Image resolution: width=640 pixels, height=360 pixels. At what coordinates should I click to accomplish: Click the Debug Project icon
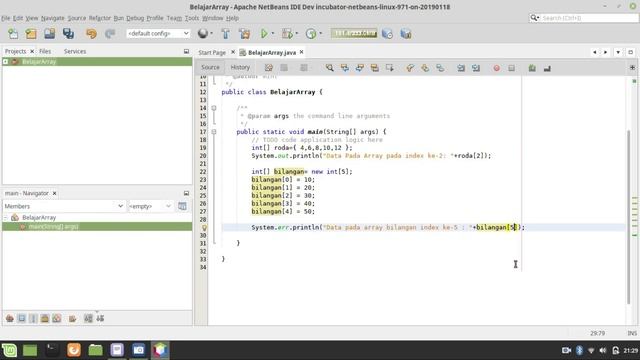point(287,34)
